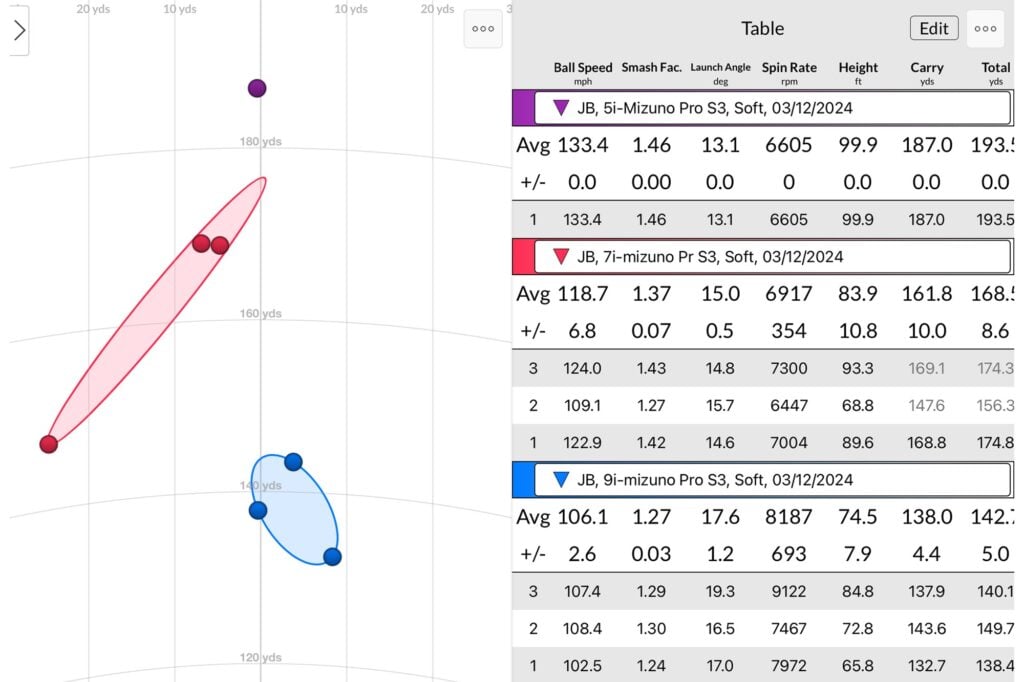Click the Launch Angle column header
Screen dimensions: 1024x682
[x=719, y=73]
